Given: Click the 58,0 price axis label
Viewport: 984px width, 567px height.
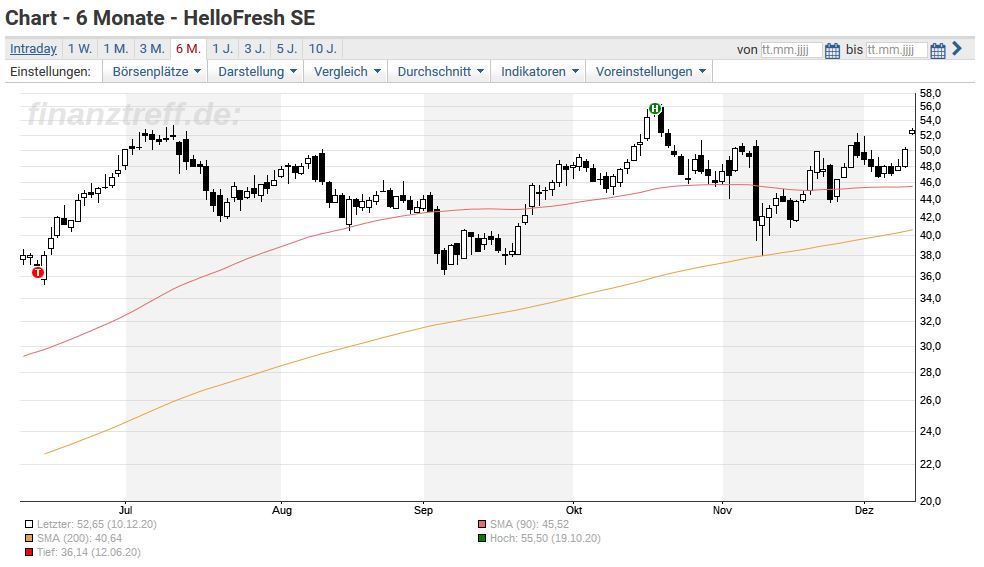Looking at the screenshot, I should pyautogui.click(x=930, y=93).
